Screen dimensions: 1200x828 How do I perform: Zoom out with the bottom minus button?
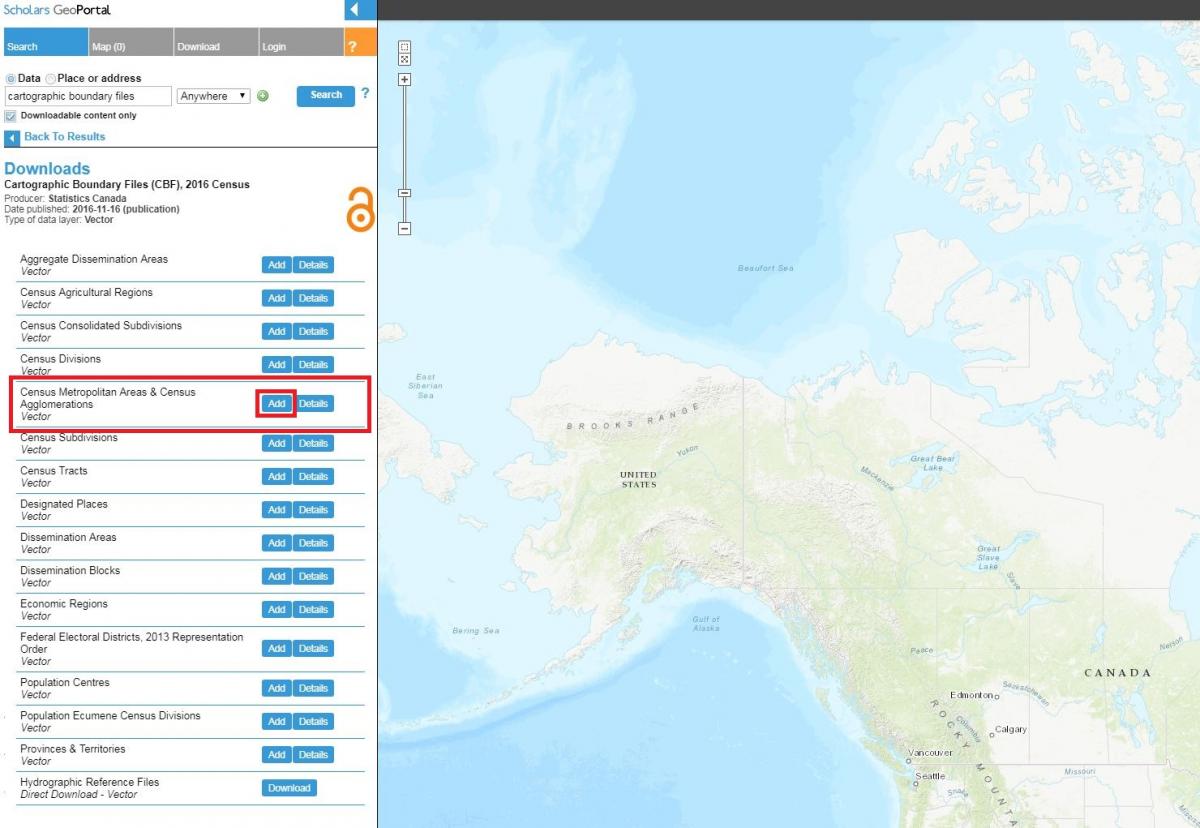tap(404, 229)
